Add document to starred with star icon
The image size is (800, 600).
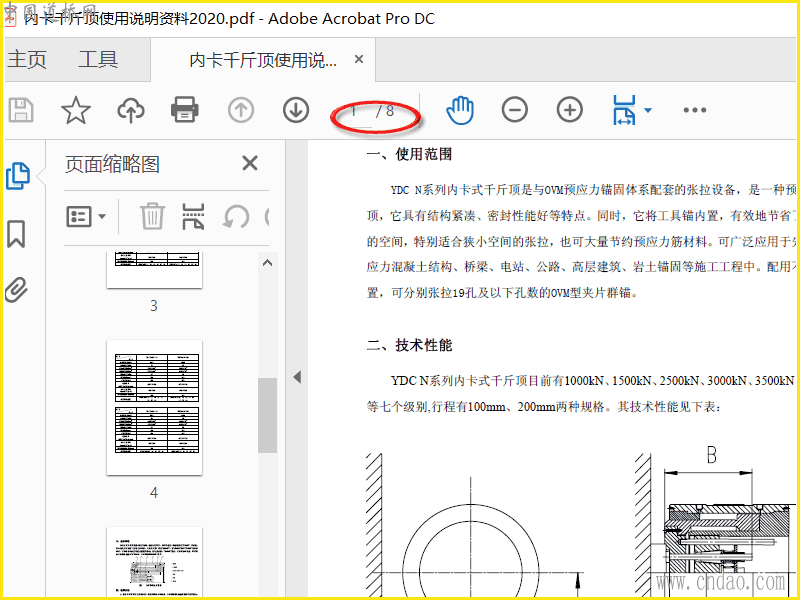click(76, 110)
